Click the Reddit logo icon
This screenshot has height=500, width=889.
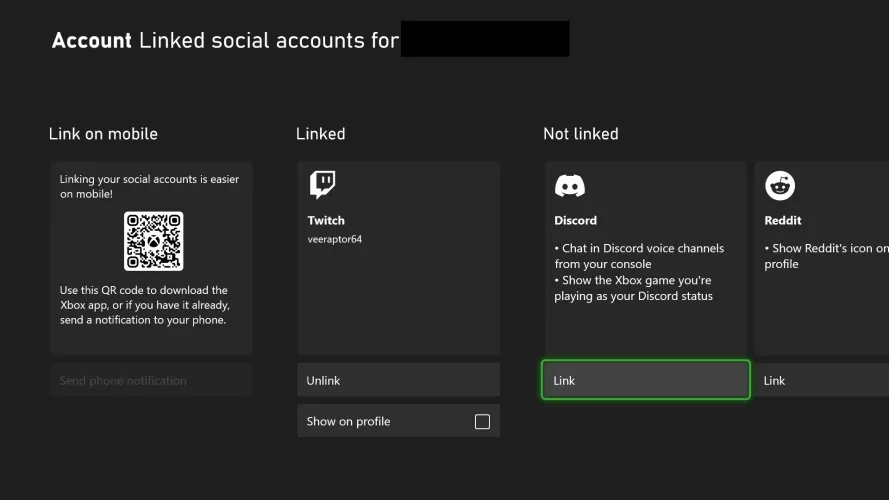pyautogui.click(x=780, y=186)
